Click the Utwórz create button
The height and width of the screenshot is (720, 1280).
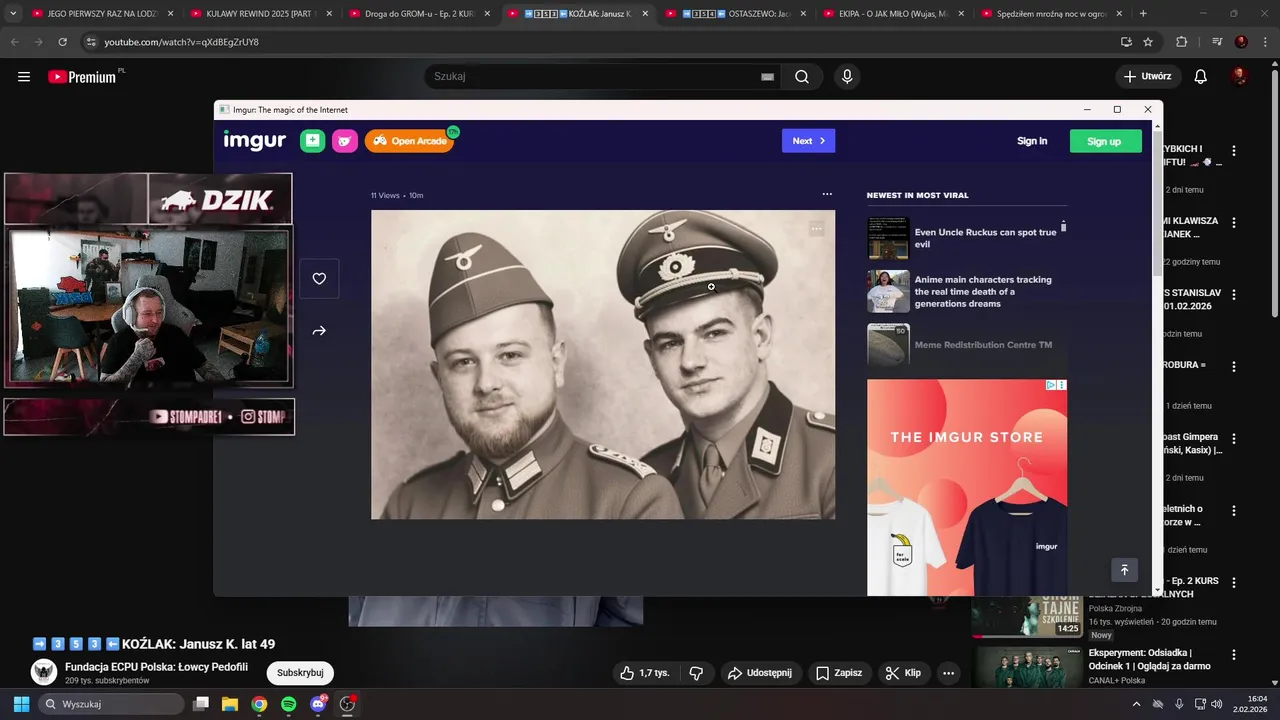tap(1148, 77)
